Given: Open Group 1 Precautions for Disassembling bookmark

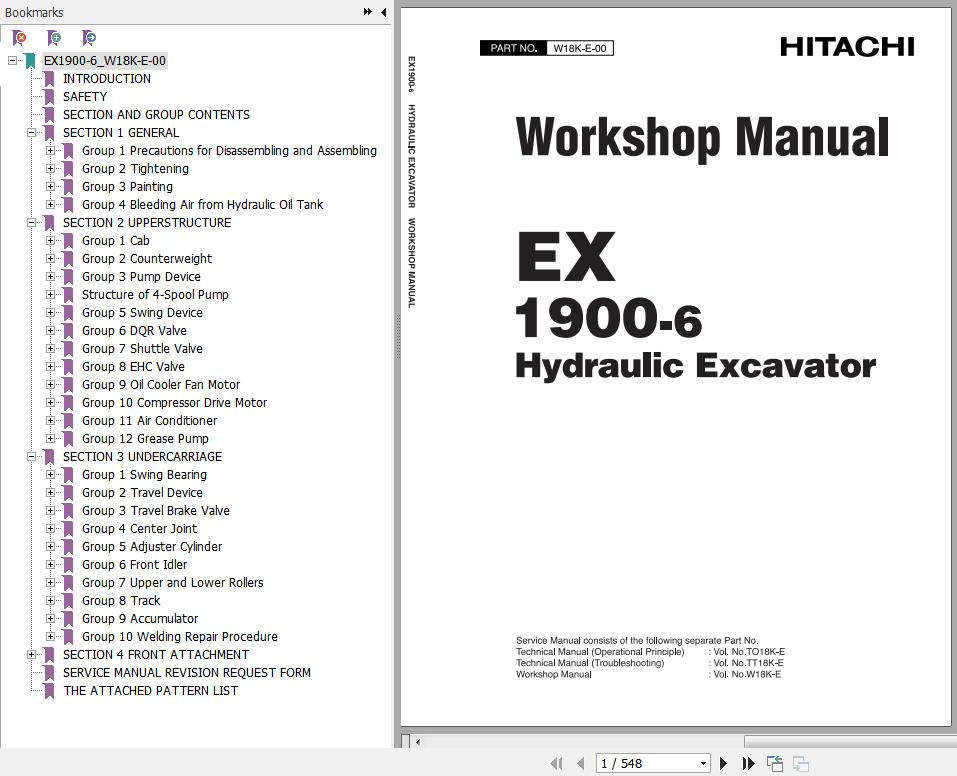Looking at the screenshot, I should [x=229, y=151].
